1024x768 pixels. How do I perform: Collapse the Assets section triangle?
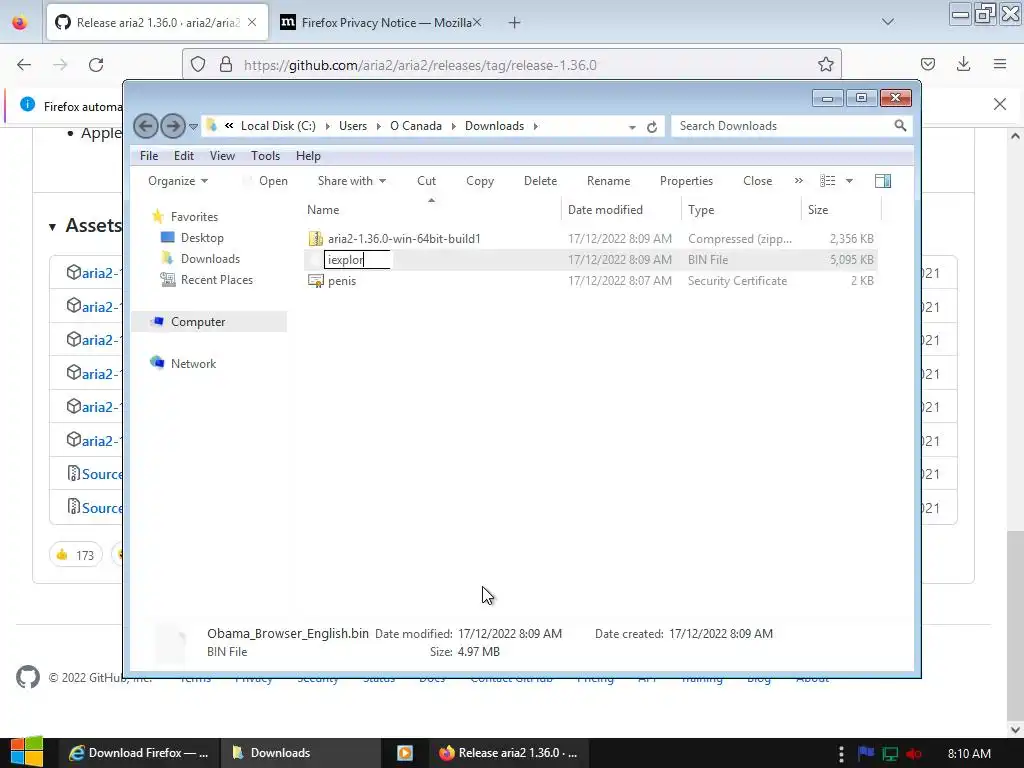pos(52,227)
